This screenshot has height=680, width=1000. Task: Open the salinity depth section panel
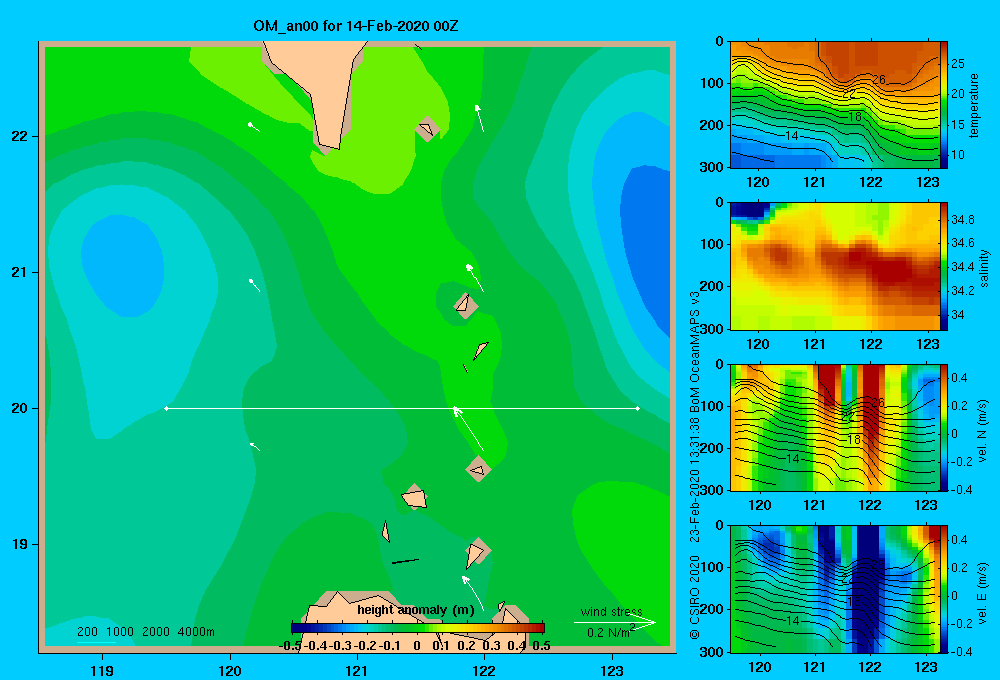[x=835, y=266]
